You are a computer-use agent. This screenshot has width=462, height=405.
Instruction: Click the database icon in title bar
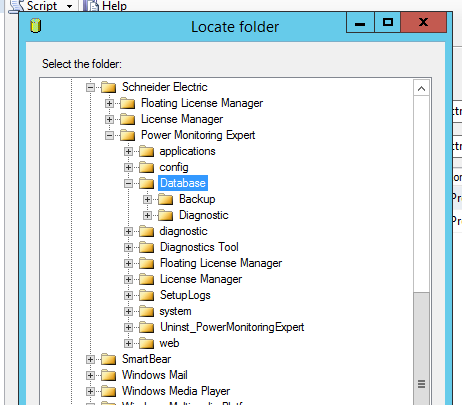(x=36, y=26)
